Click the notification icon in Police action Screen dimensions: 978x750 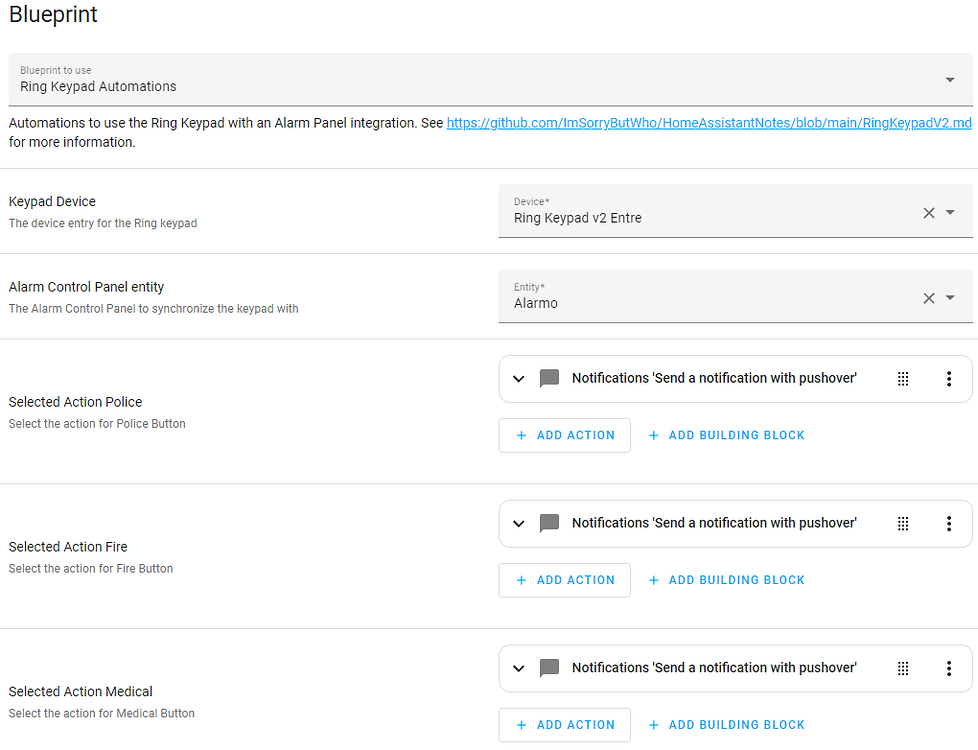[x=549, y=379]
